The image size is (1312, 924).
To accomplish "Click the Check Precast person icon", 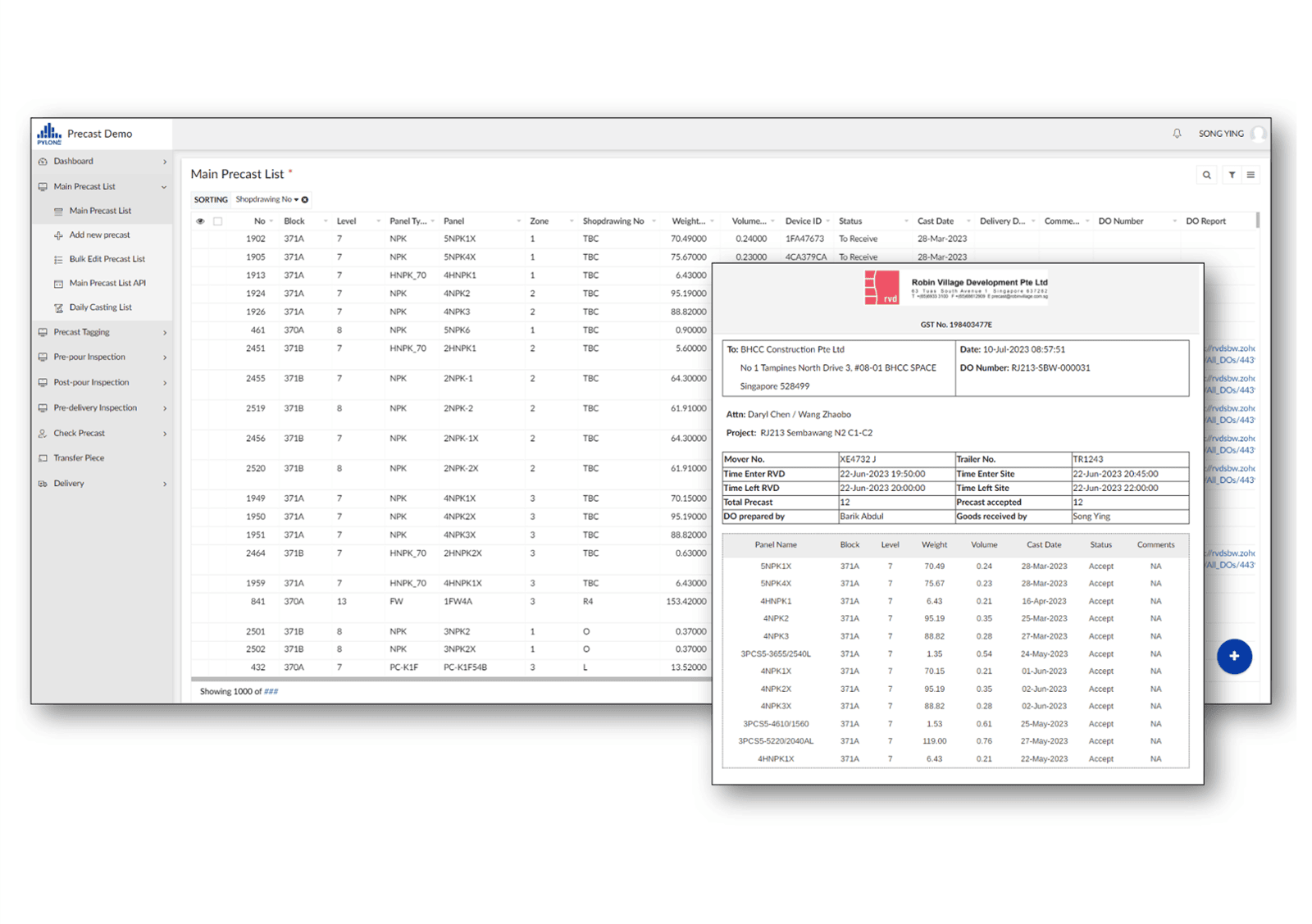I will (x=43, y=433).
